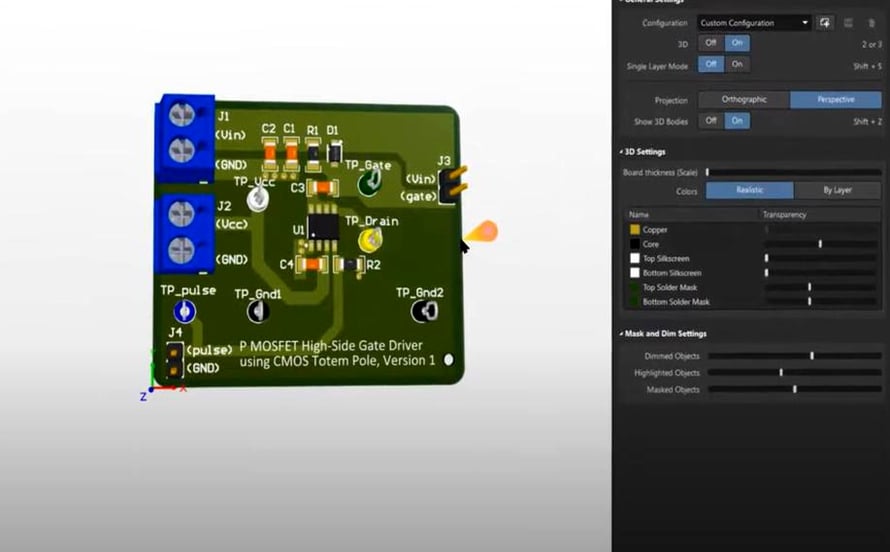This screenshot has width=890, height=552.
Task: Click the TP_pulse blue test point
Action: (x=184, y=311)
